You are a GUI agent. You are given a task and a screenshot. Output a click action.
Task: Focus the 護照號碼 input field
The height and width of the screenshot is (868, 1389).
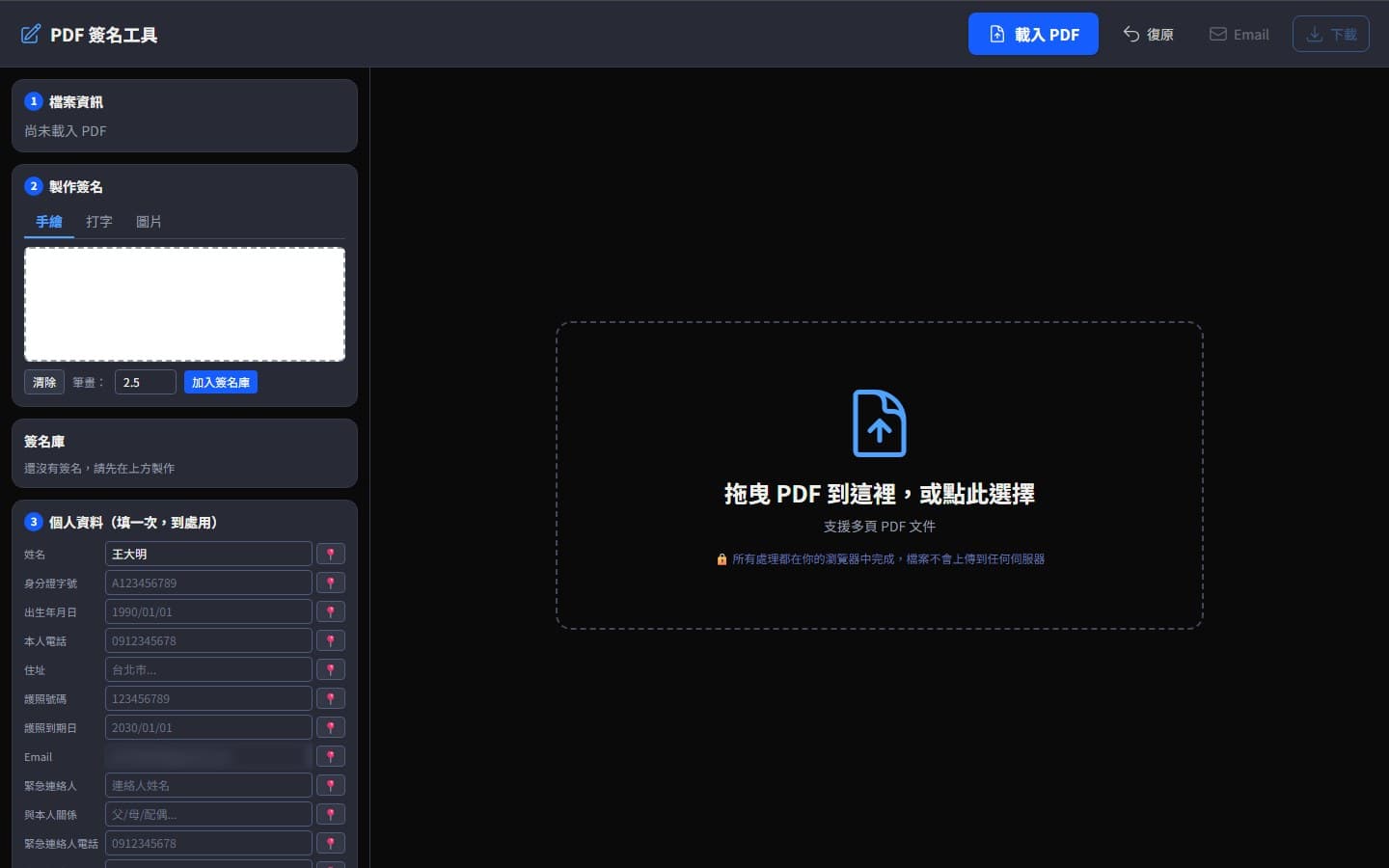(x=208, y=698)
